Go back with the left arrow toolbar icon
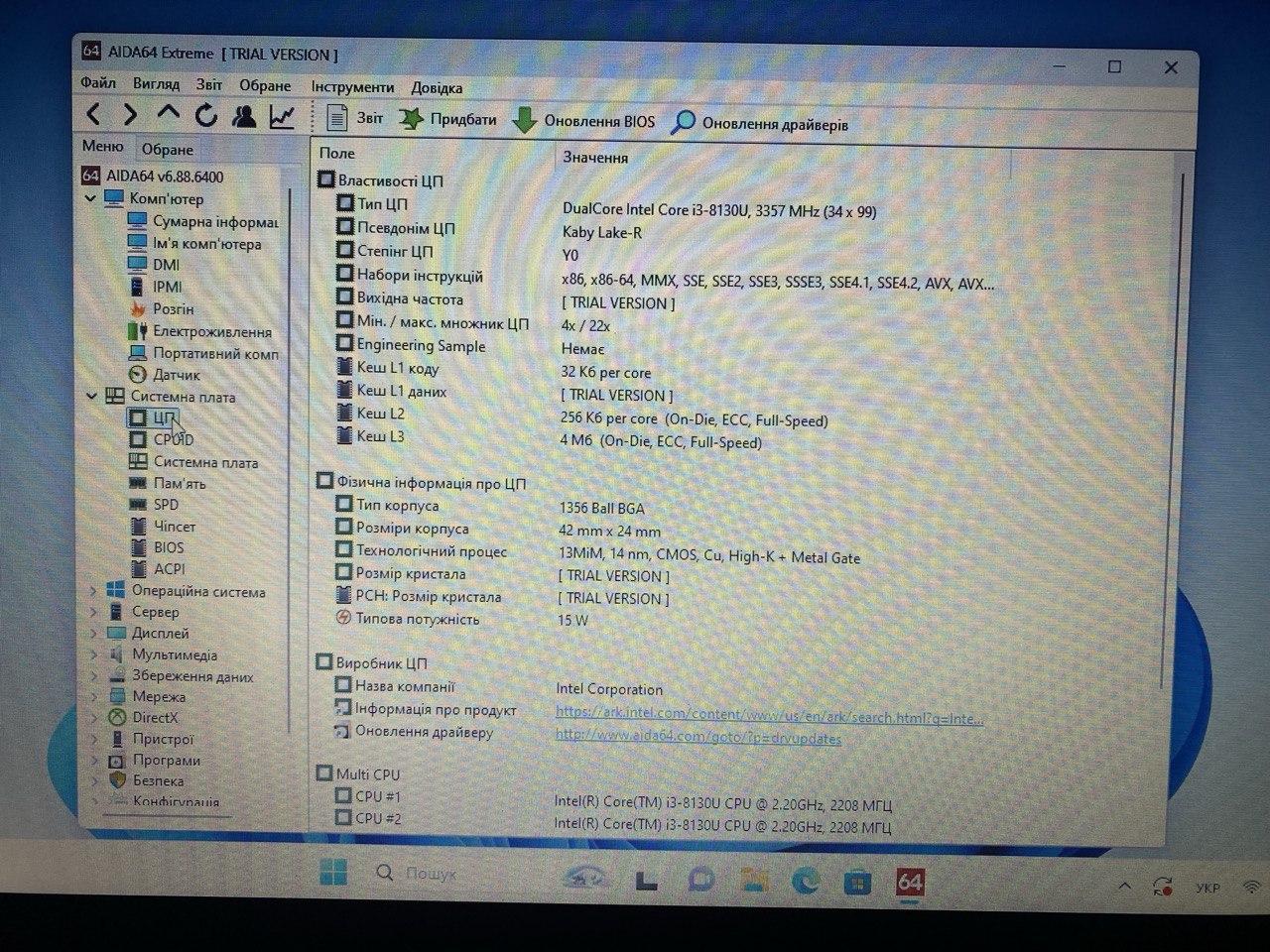1270x952 pixels. 92,115
